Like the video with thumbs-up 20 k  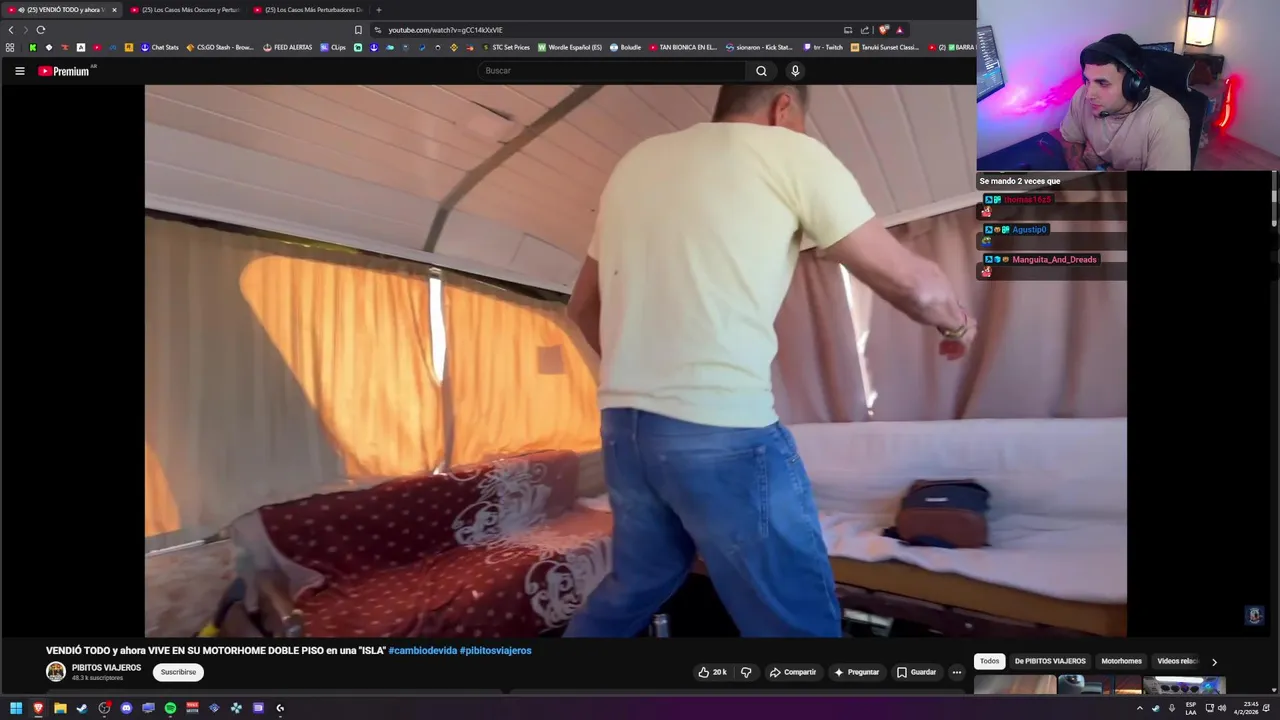[712, 672]
